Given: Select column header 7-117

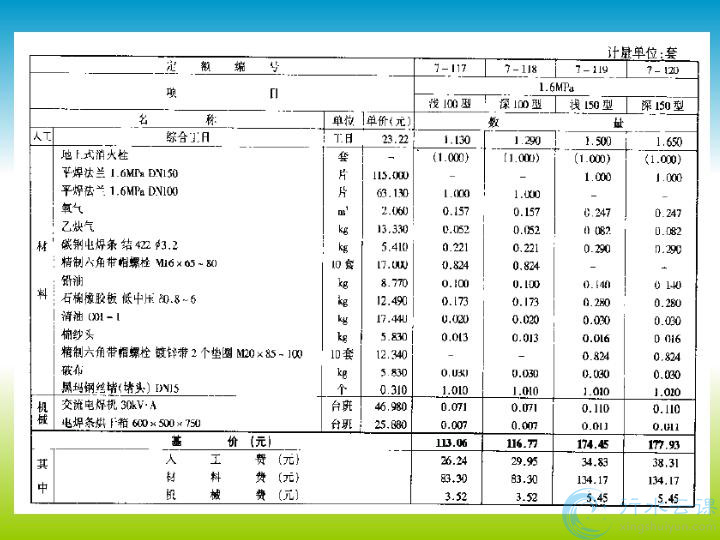Looking at the screenshot, I should [450, 69].
